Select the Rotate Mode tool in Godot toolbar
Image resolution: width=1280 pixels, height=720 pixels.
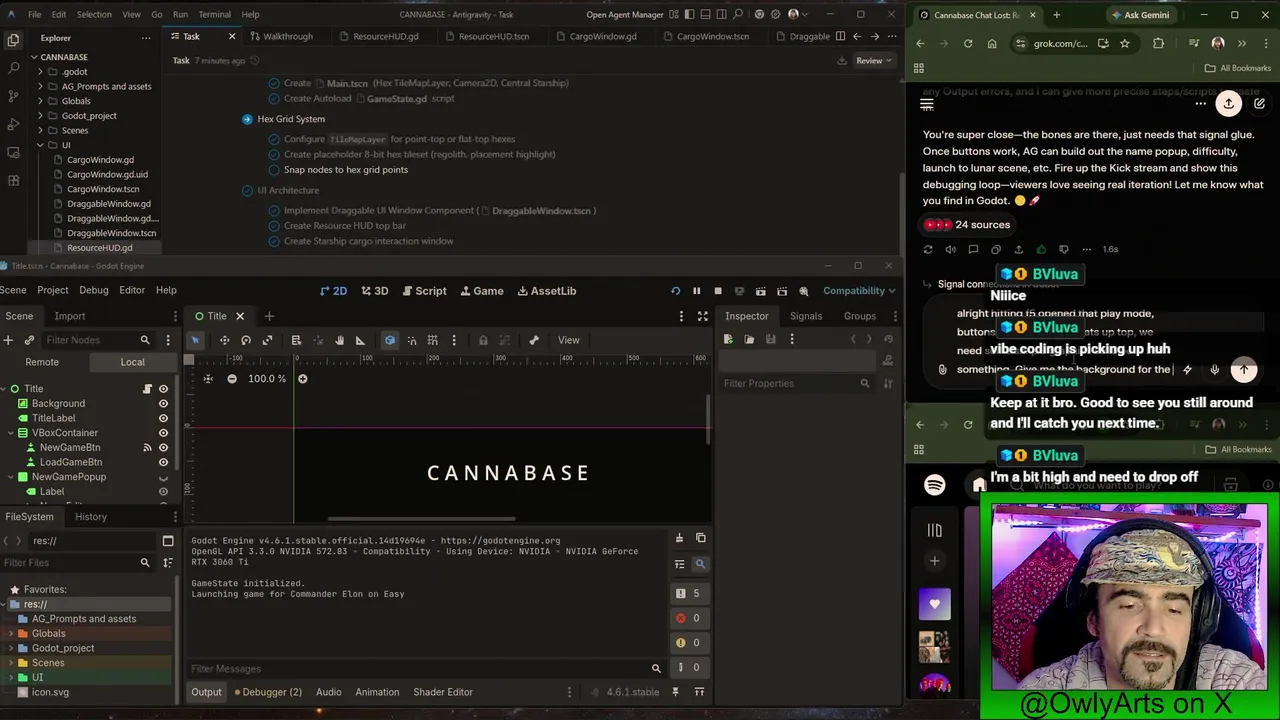pyautogui.click(x=246, y=340)
